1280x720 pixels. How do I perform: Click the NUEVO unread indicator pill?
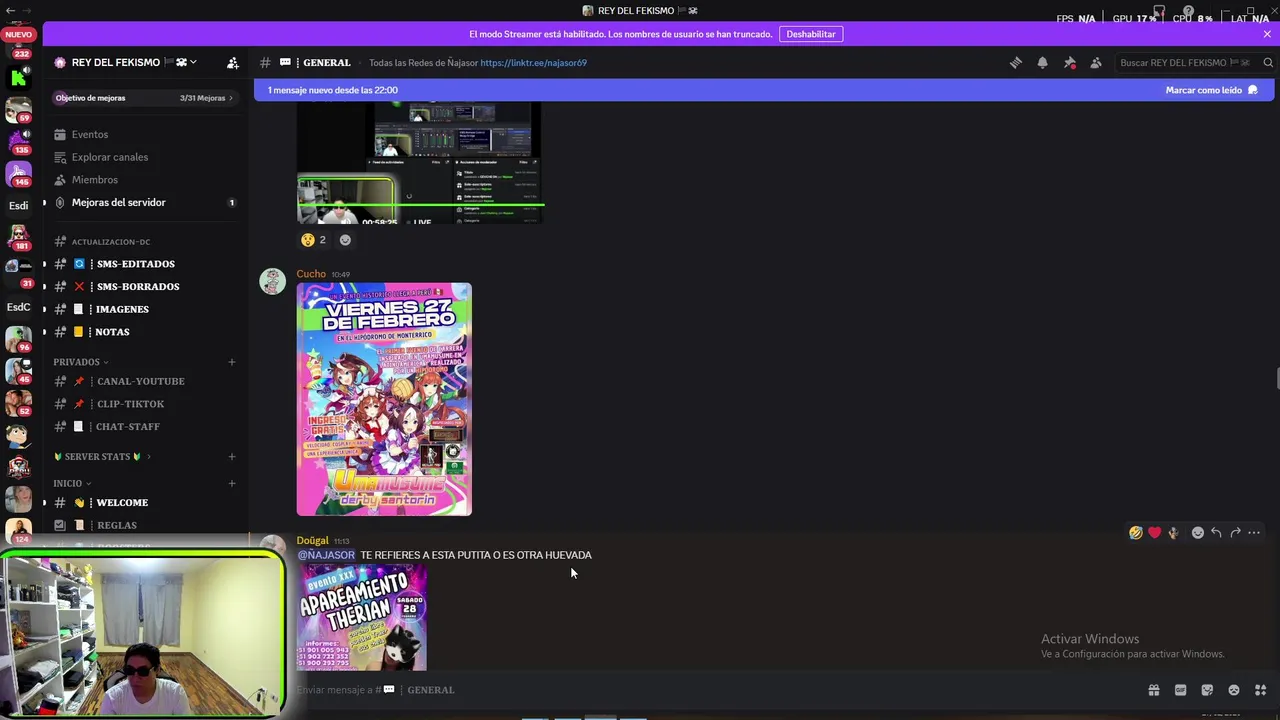point(18,34)
